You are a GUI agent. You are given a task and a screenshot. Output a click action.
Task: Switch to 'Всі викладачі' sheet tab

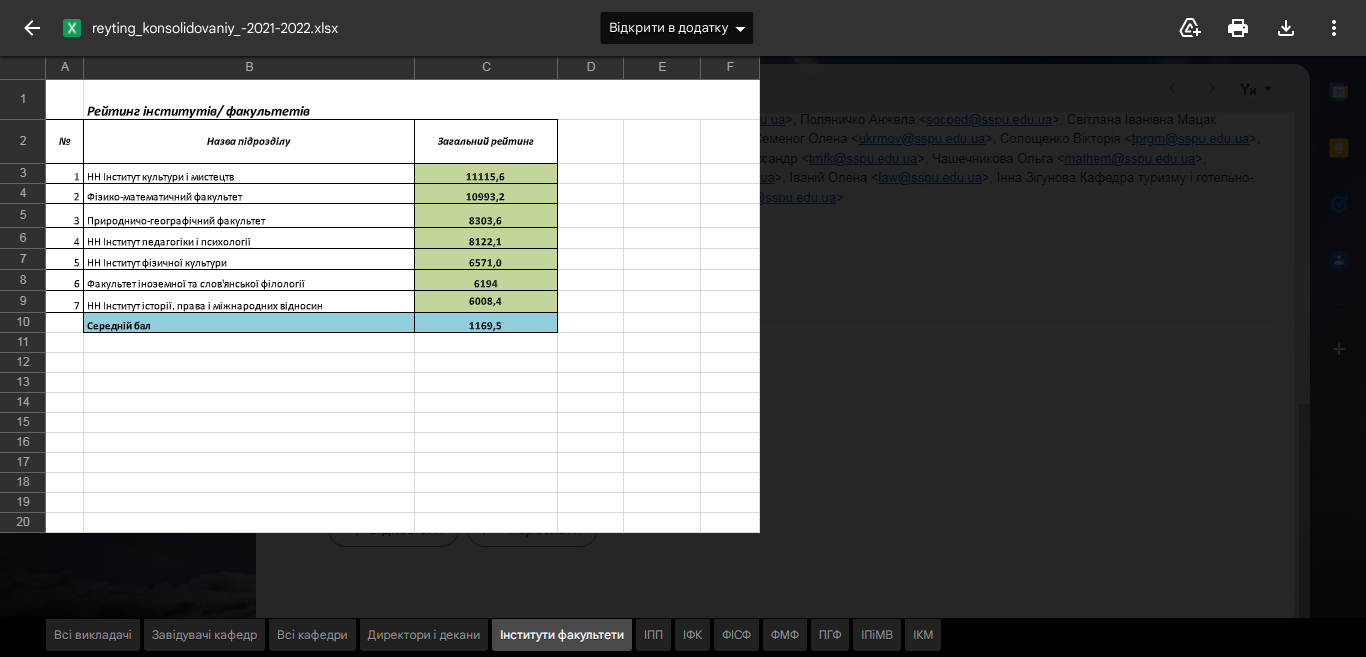(x=93, y=635)
